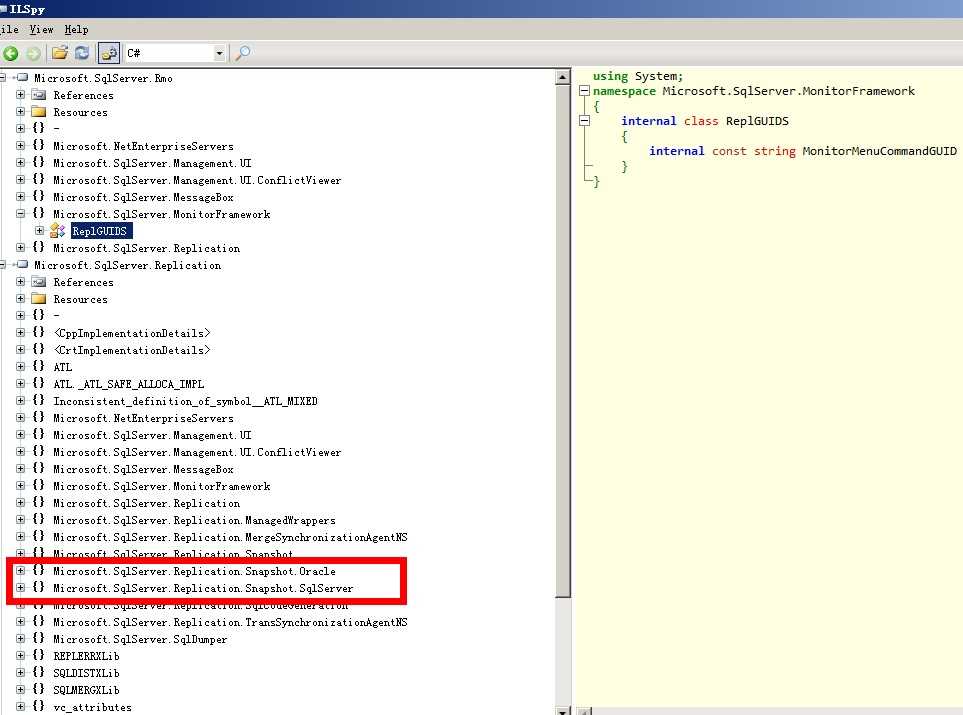
Task: Click the grayed Forward navigation arrow
Action: pos(33,53)
